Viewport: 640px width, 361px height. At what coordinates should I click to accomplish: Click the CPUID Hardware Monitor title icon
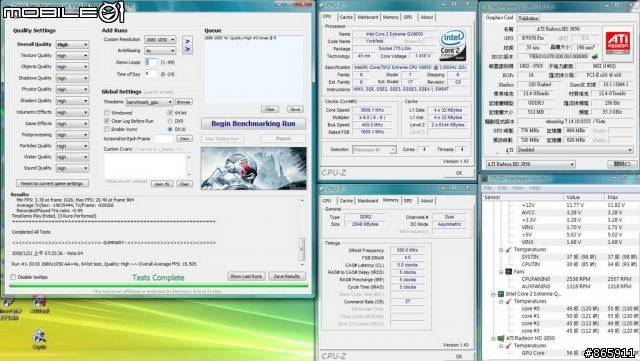[x=484, y=178]
